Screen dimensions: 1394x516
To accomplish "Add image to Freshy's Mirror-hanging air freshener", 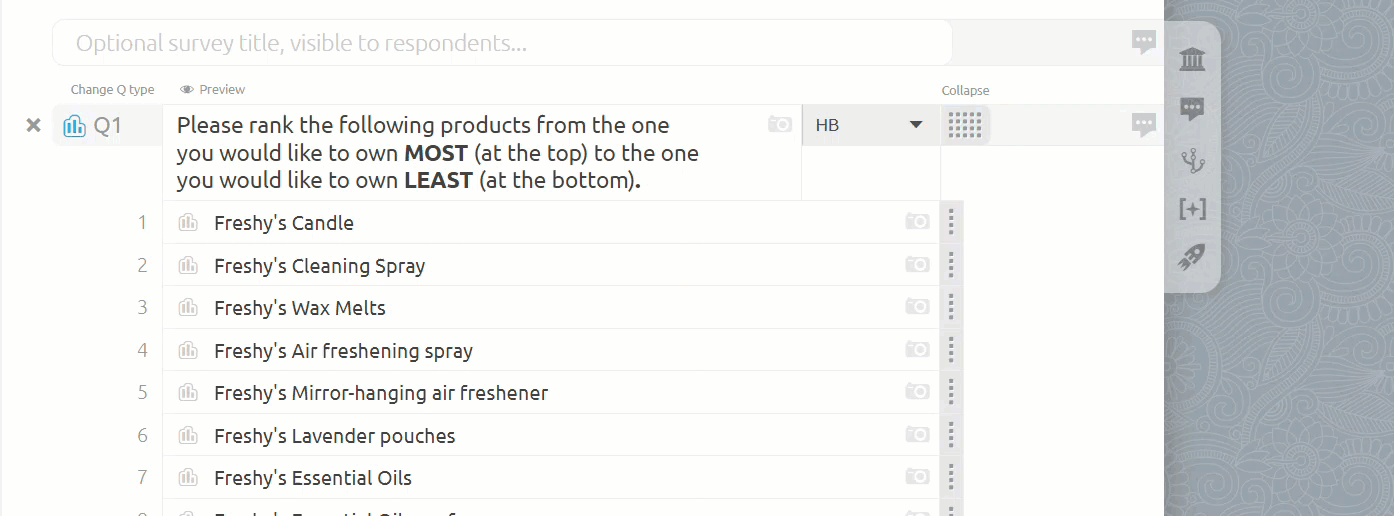I will point(917,392).
